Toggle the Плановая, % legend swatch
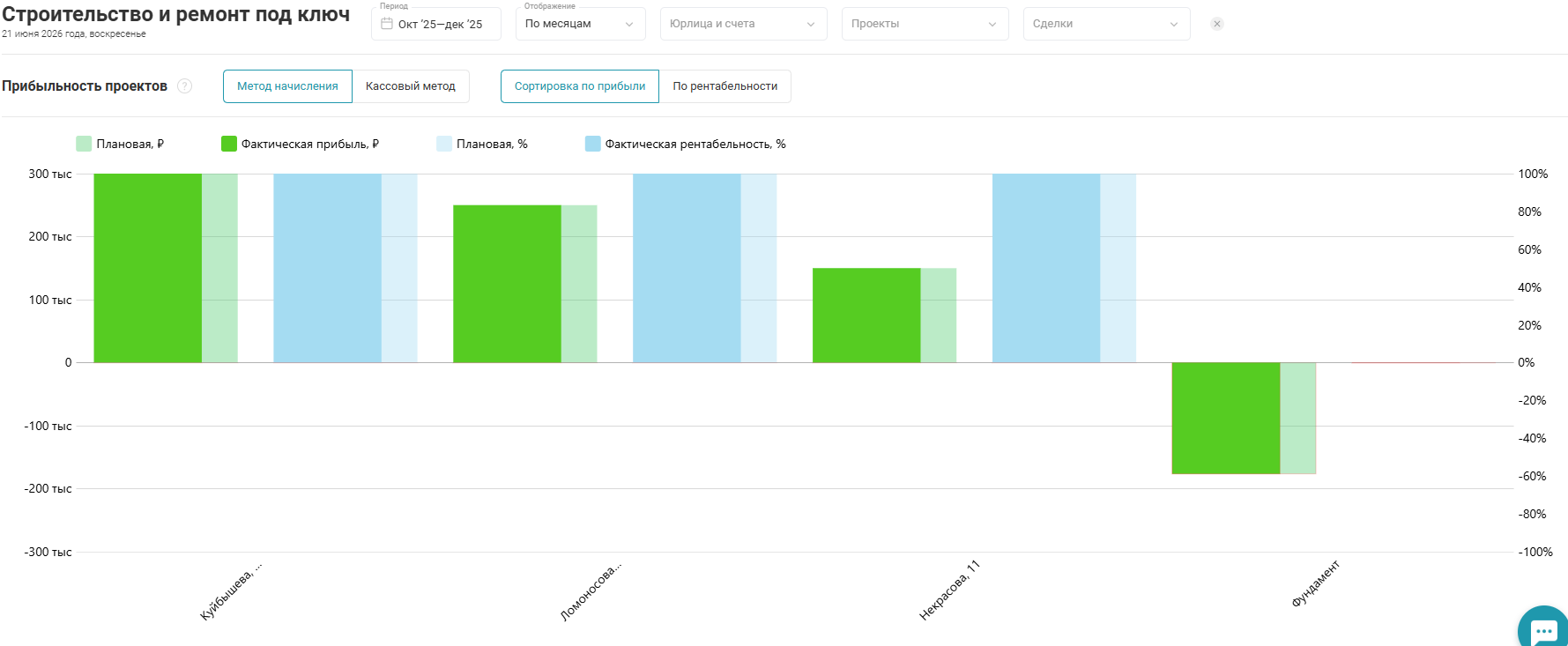Viewport: 1568px width, 646px height. (x=444, y=144)
